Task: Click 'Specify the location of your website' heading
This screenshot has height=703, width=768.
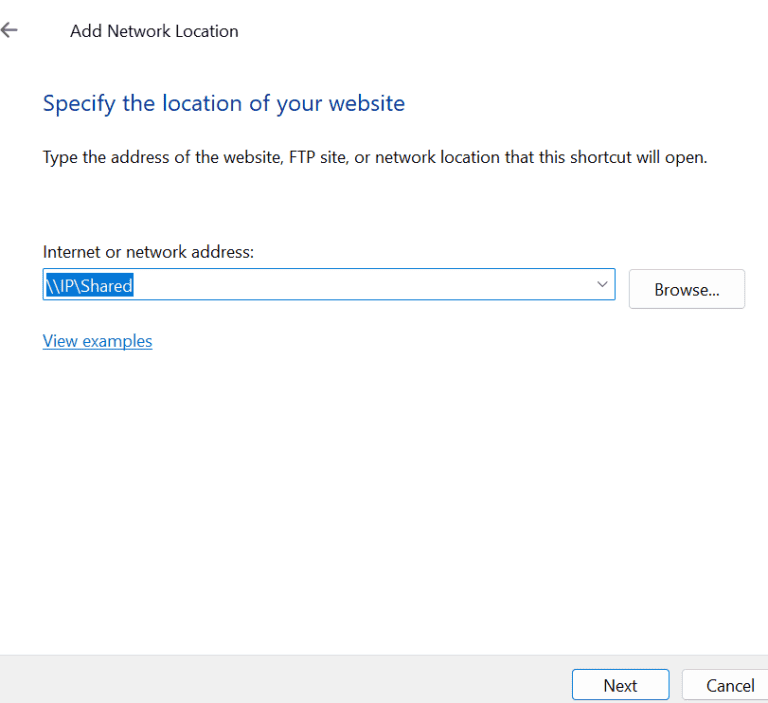Action: [223, 103]
